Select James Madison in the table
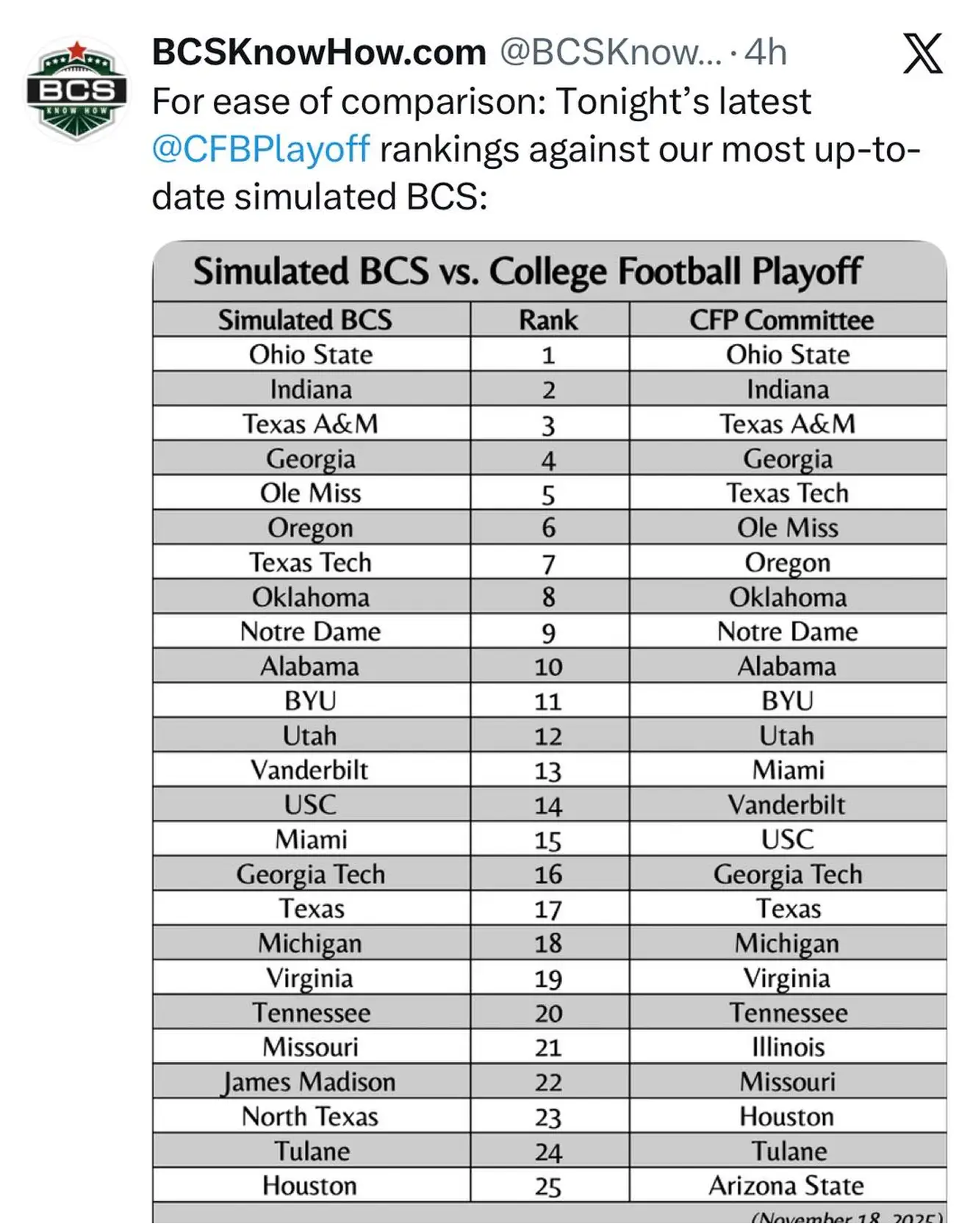This screenshot has width=970, height=1232. coord(309,1081)
